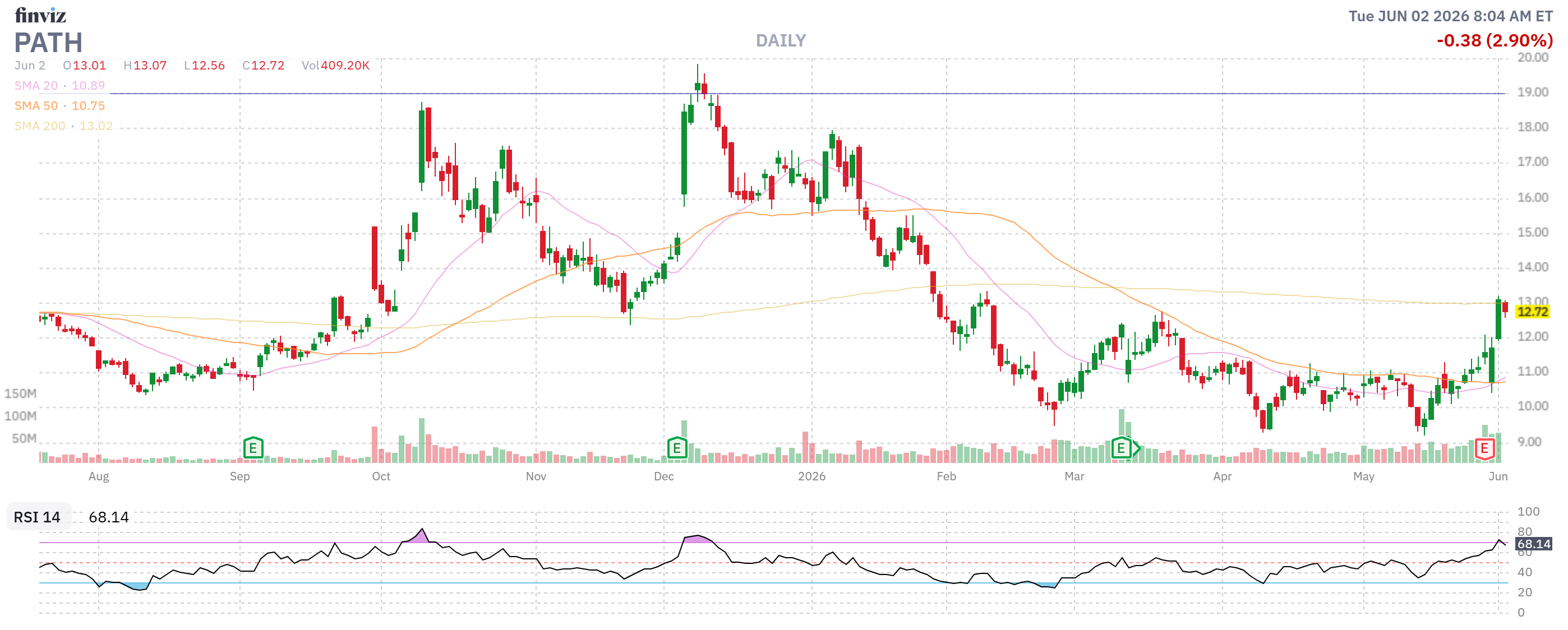
Task: Click the 11.00 price axis label
Action: coord(1533,372)
